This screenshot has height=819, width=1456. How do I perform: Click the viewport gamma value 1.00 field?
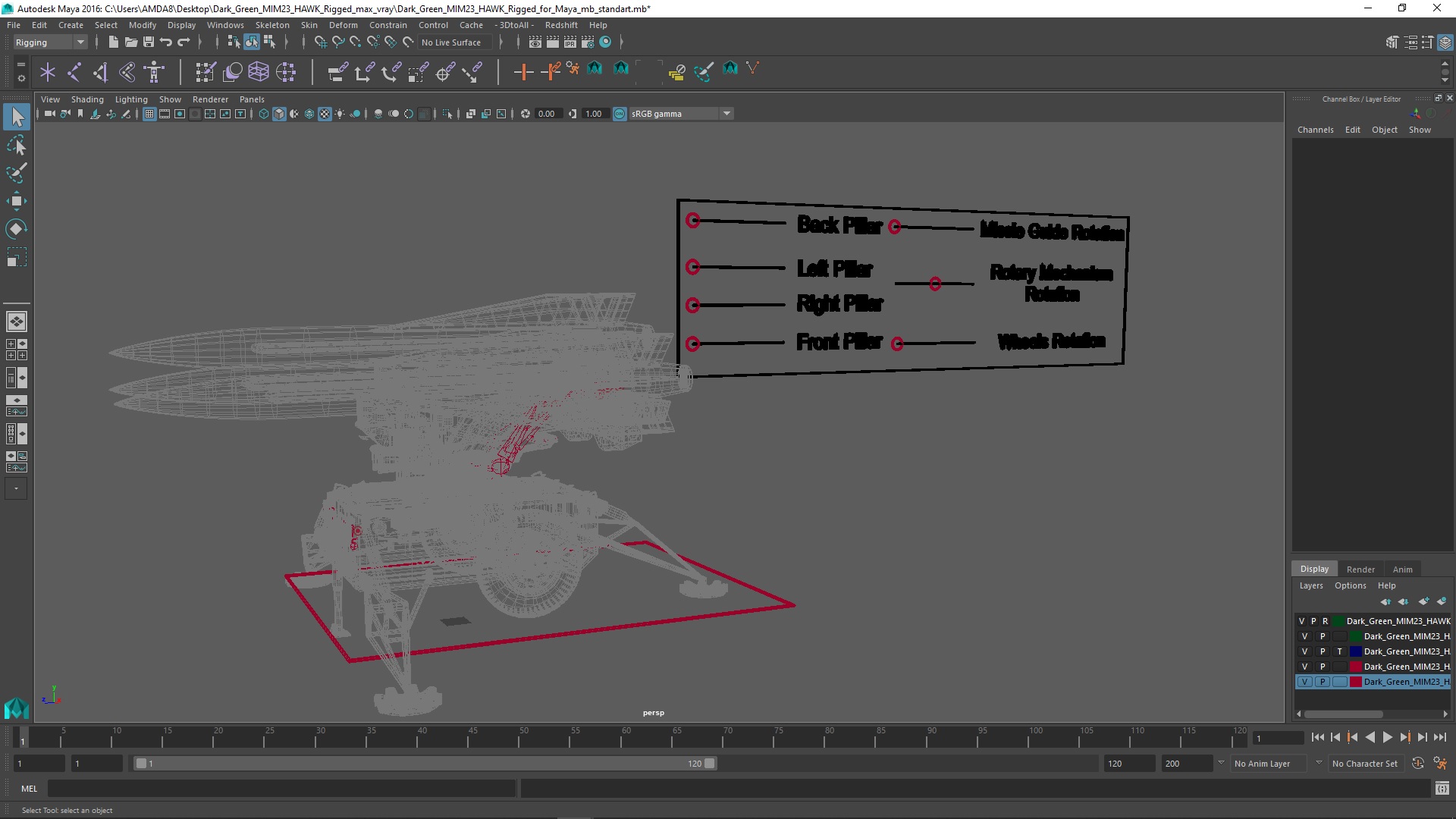point(595,114)
